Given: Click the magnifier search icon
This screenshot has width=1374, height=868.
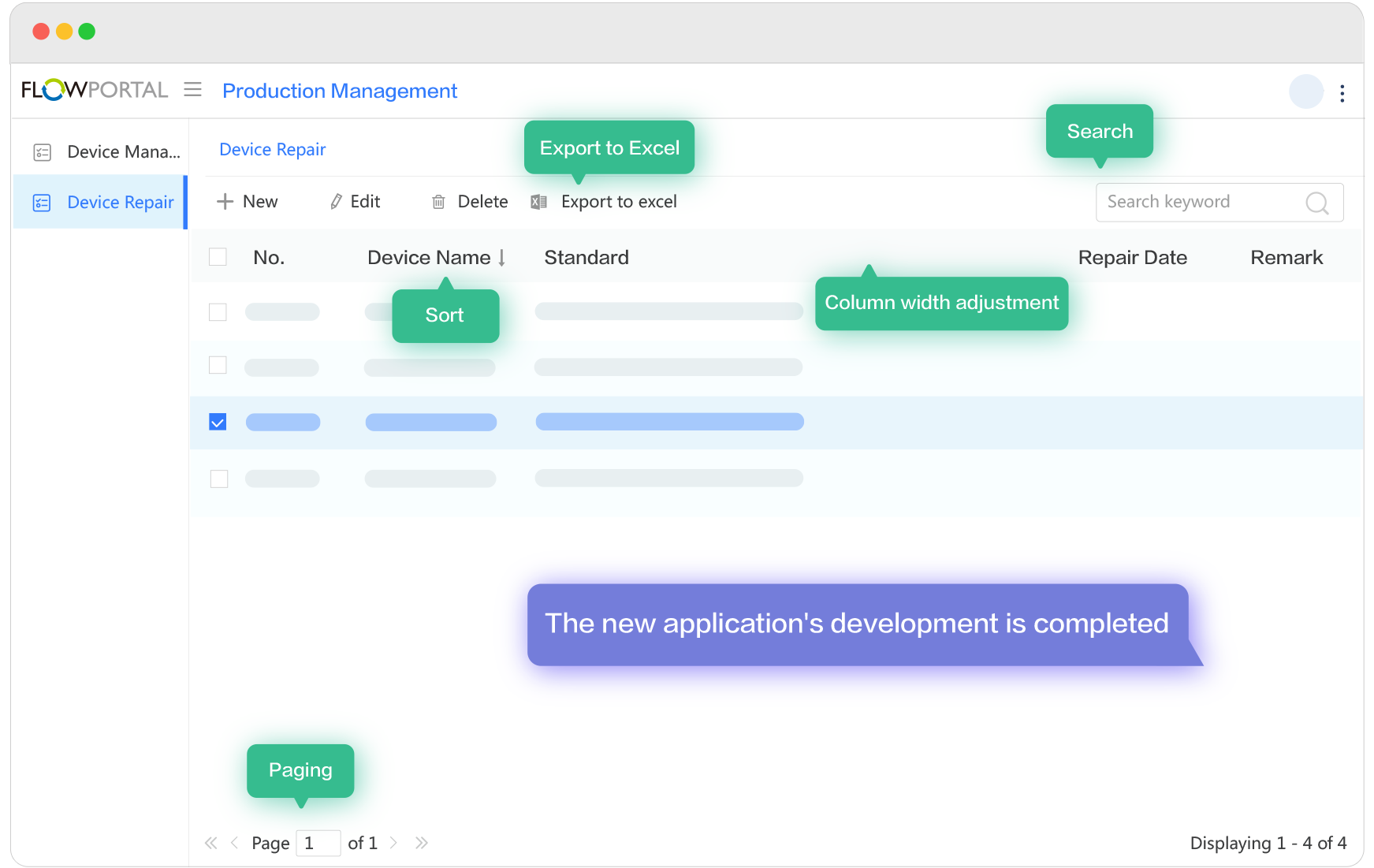Looking at the screenshot, I should pyautogui.click(x=1317, y=203).
